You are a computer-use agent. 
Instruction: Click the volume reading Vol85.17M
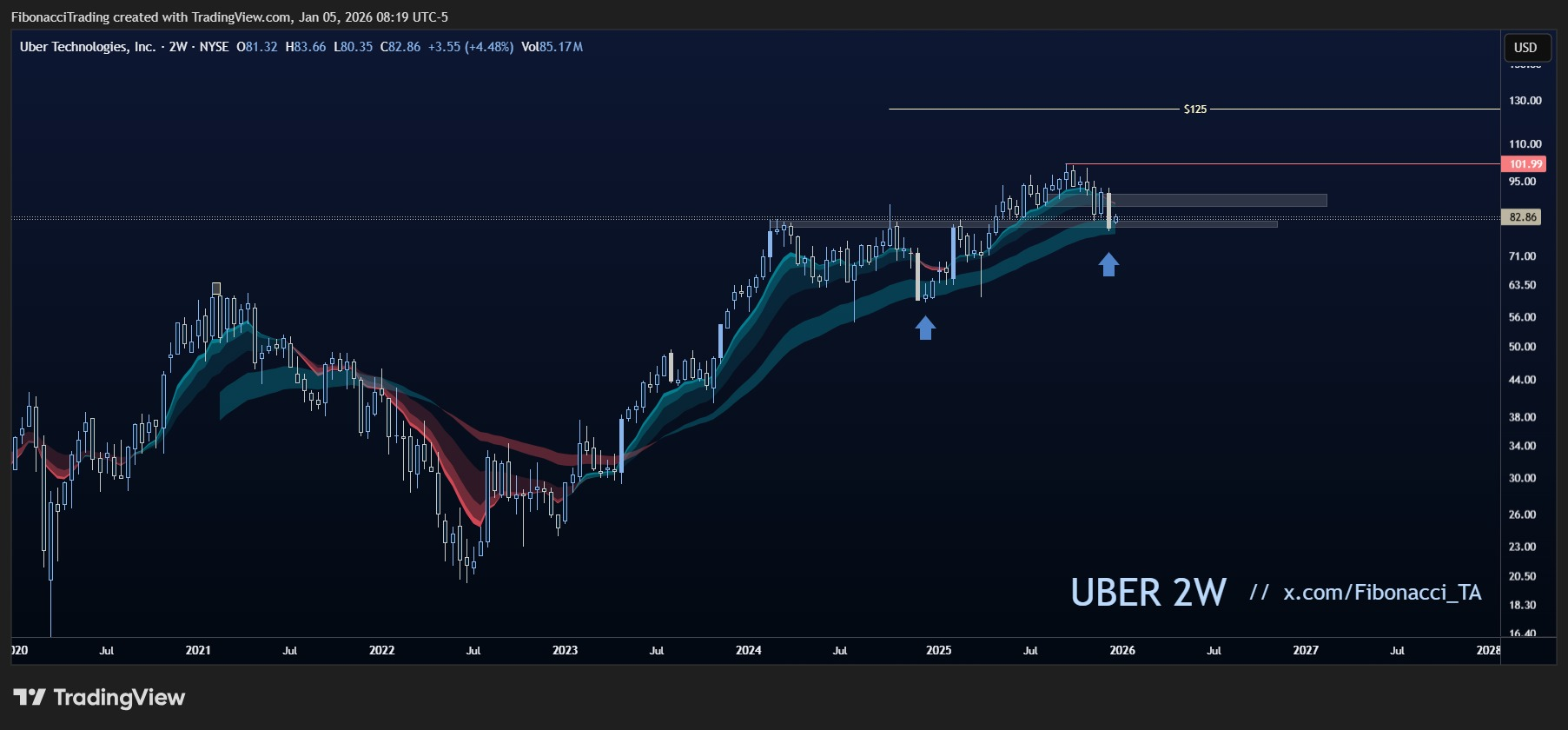click(x=552, y=47)
